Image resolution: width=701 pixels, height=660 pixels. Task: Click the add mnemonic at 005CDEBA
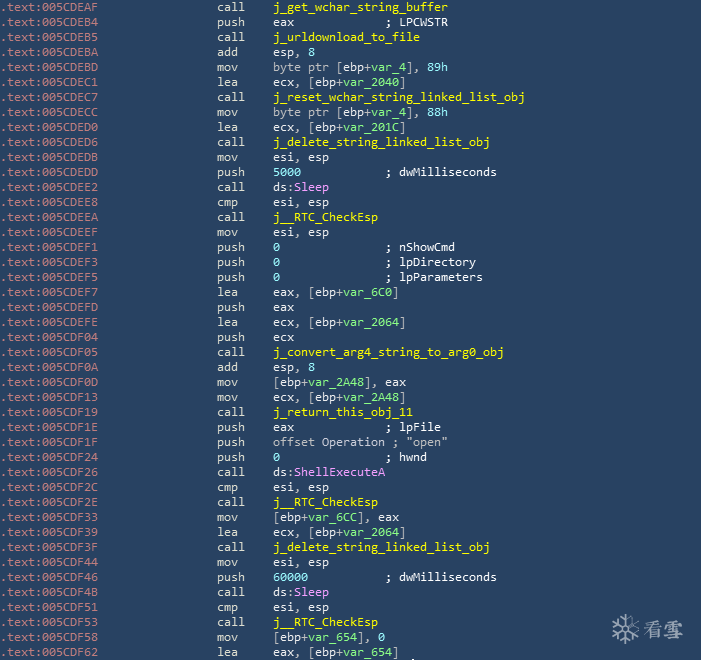[x=228, y=52]
